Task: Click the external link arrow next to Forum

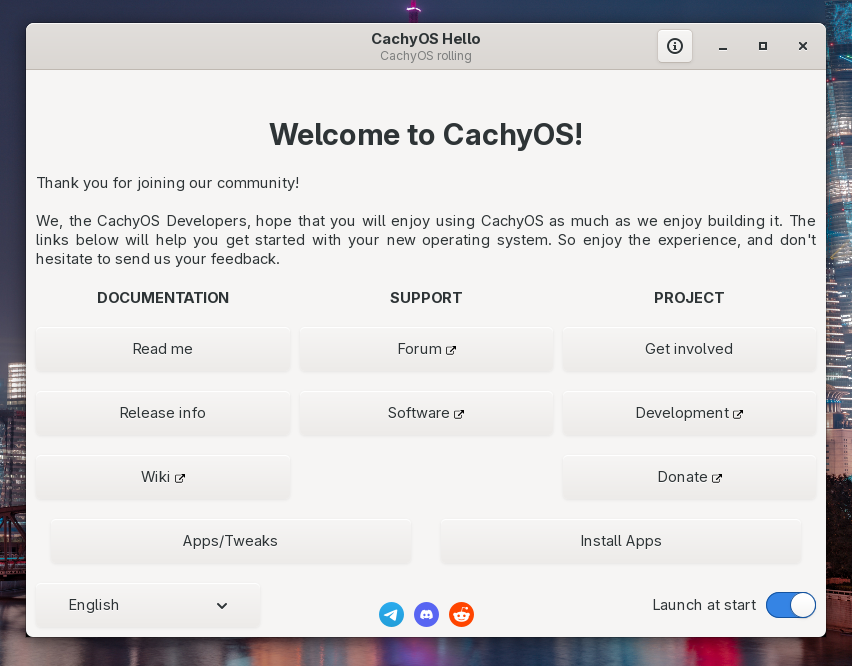Action: (x=449, y=349)
